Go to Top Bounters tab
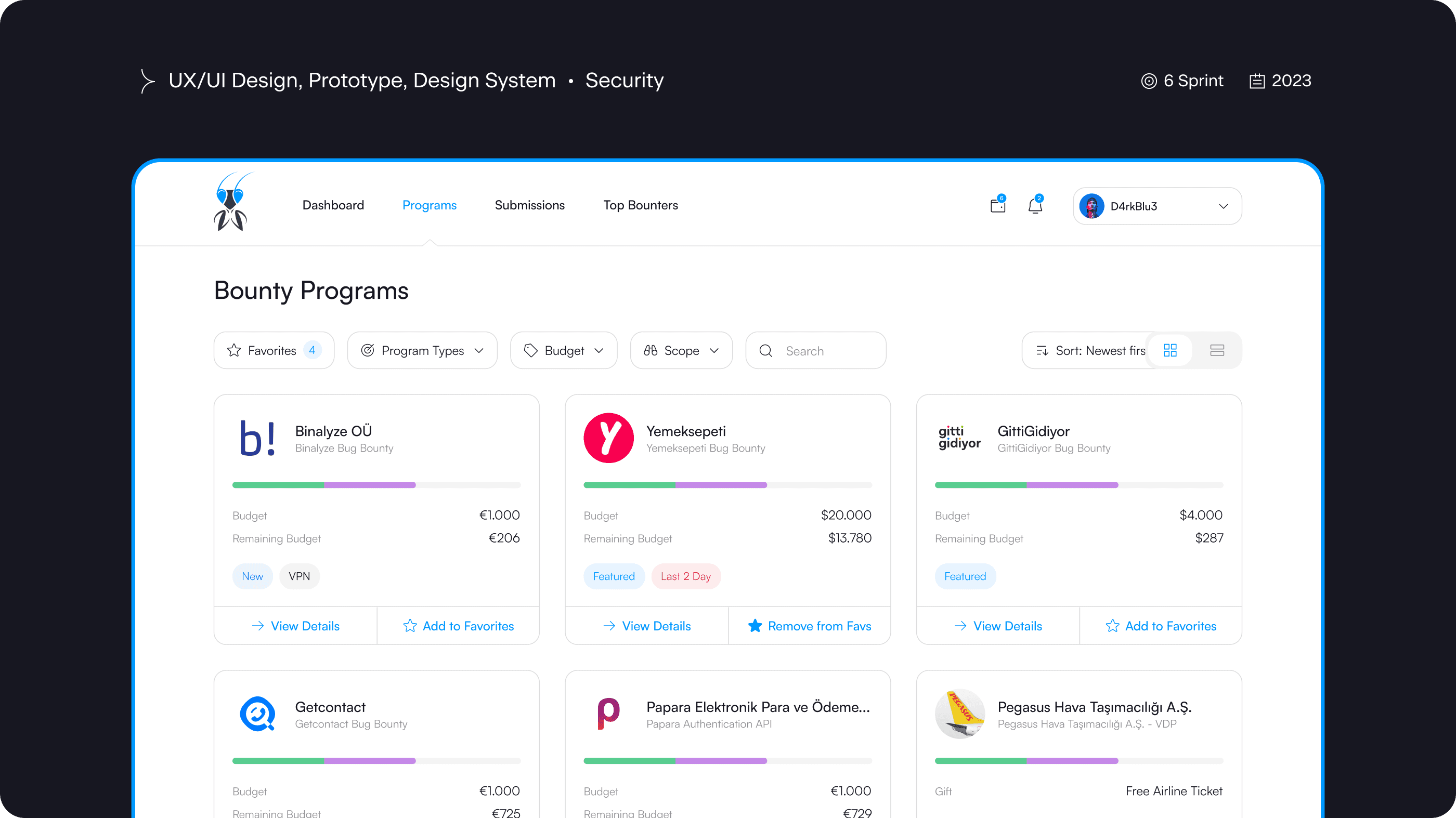1456x818 pixels. point(641,205)
